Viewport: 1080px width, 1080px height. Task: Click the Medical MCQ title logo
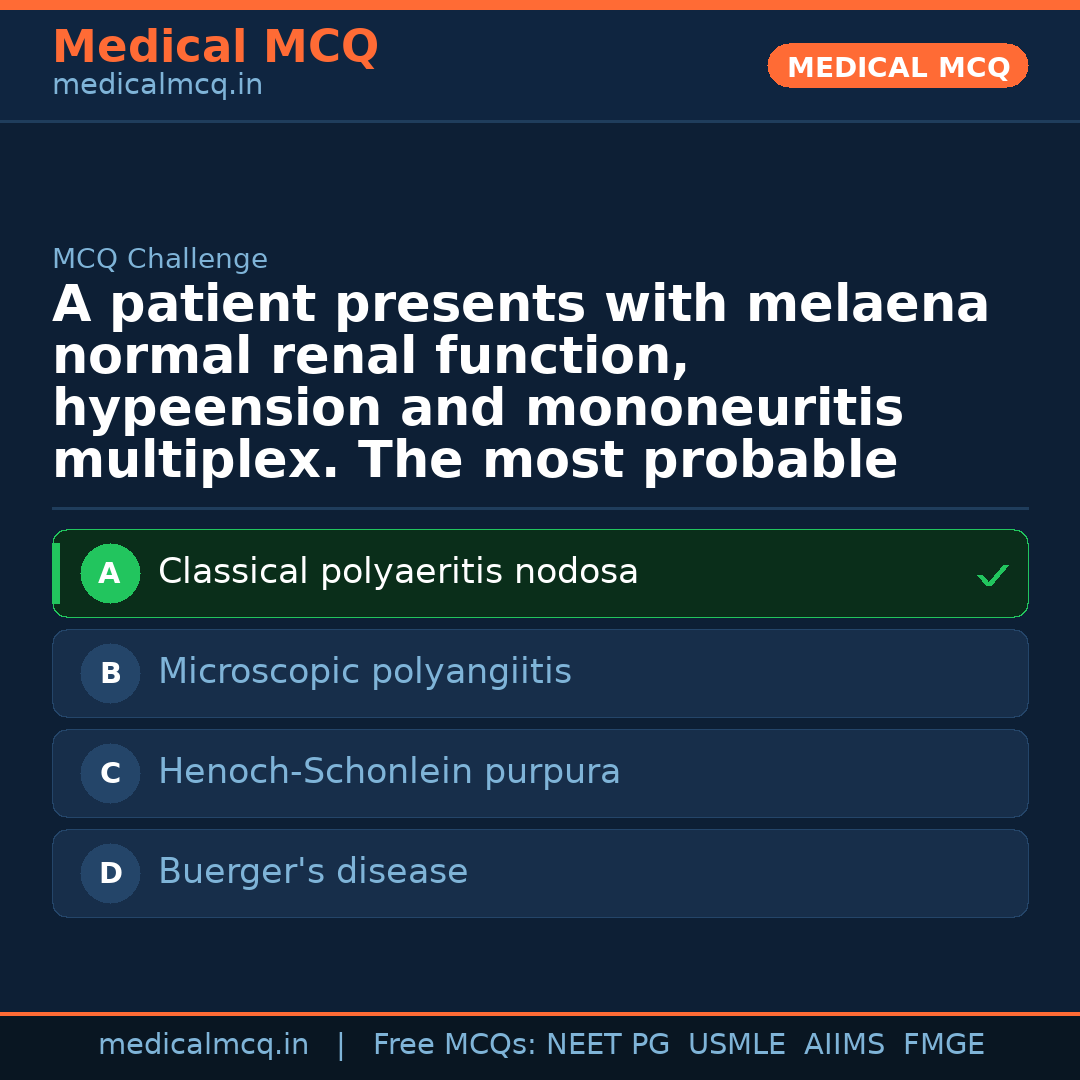pos(215,47)
